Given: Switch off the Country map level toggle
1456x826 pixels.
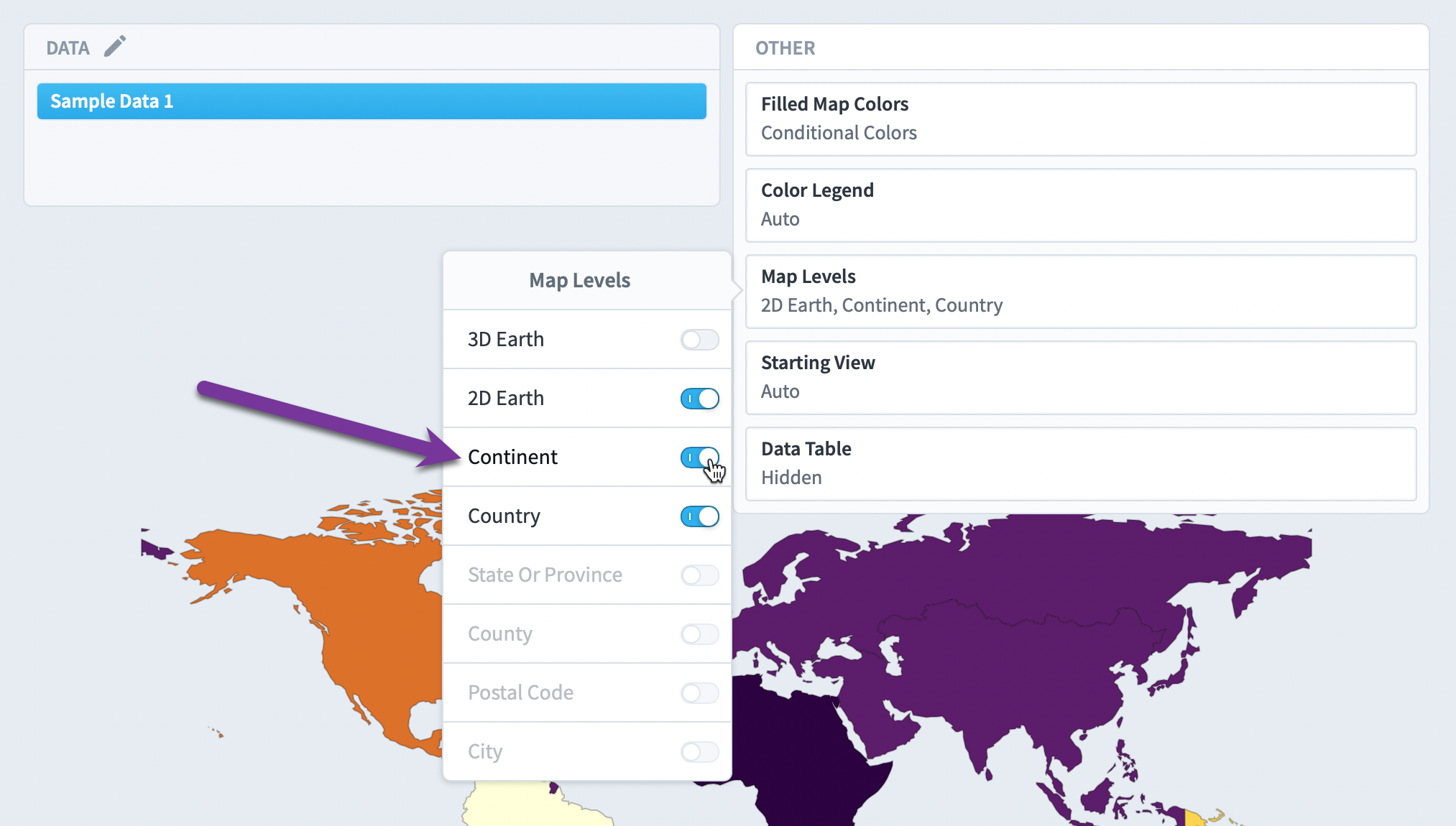Looking at the screenshot, I should coord(699,516).
